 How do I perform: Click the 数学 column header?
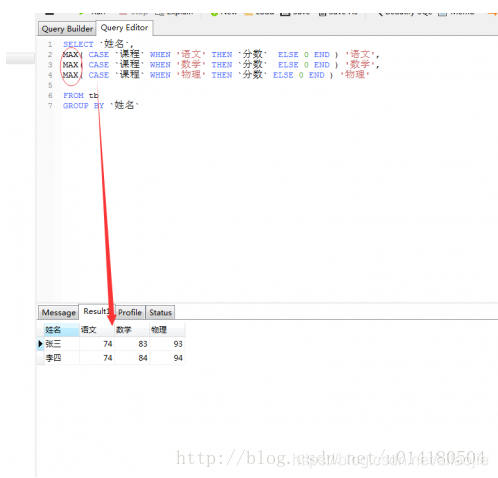point(132,330)
